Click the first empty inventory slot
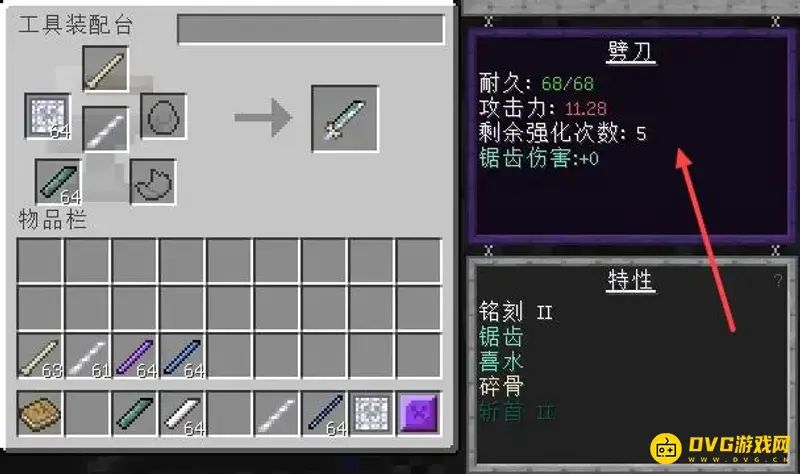Viewport: 800px width, 474px height. coord(40,261)
